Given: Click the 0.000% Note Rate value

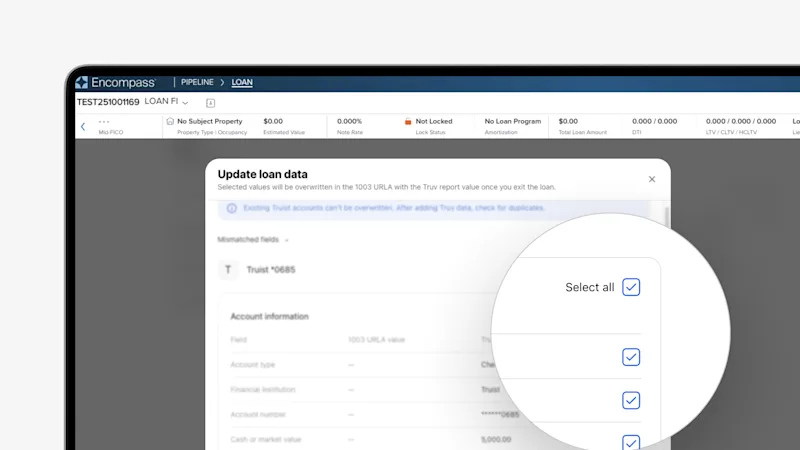Looking at the screenshot, I should pyautogui.click(x=349, y=121).
